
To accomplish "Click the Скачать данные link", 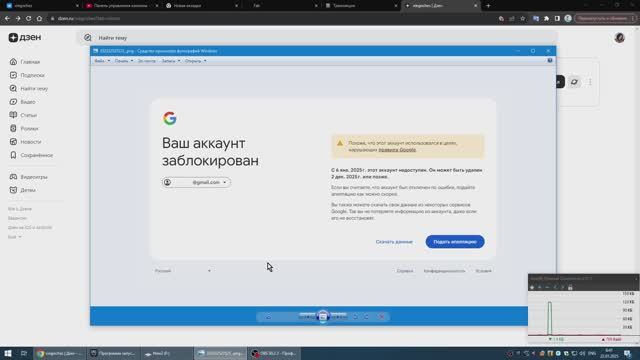I will pyautogui.click(x=394, y=242).
